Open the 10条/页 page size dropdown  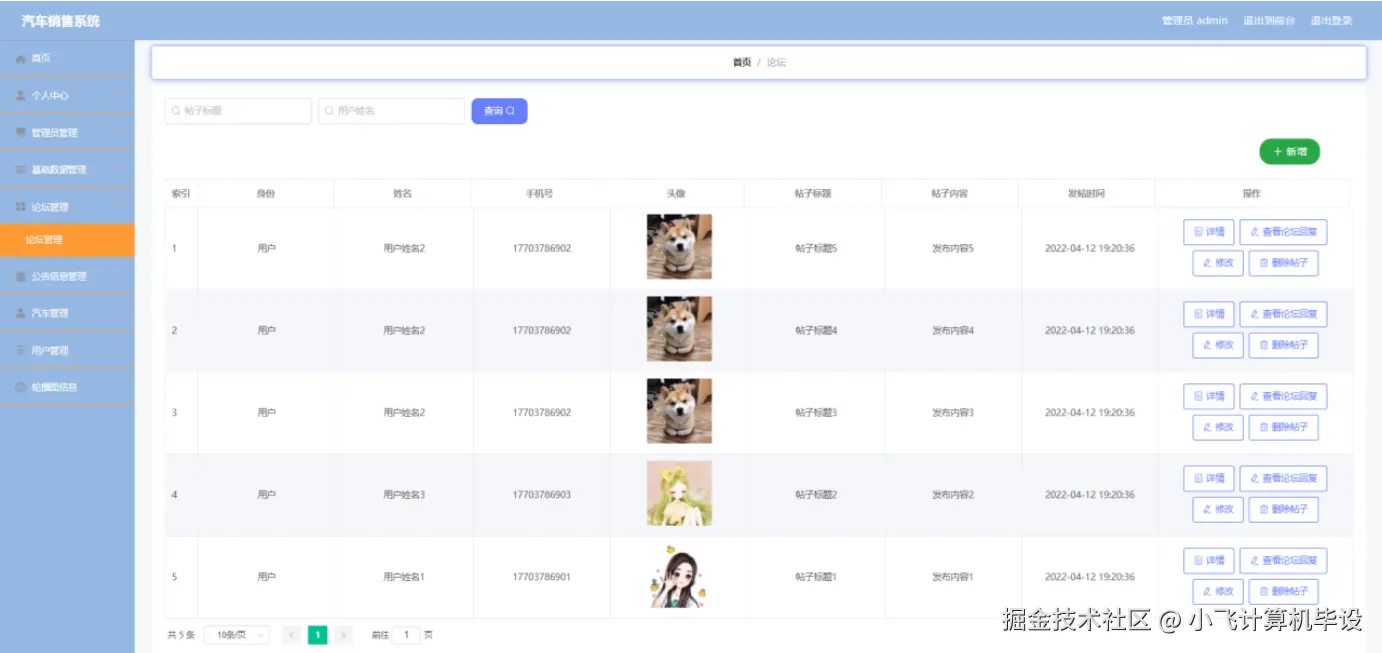pyautogui.click(x=237, y=635)
